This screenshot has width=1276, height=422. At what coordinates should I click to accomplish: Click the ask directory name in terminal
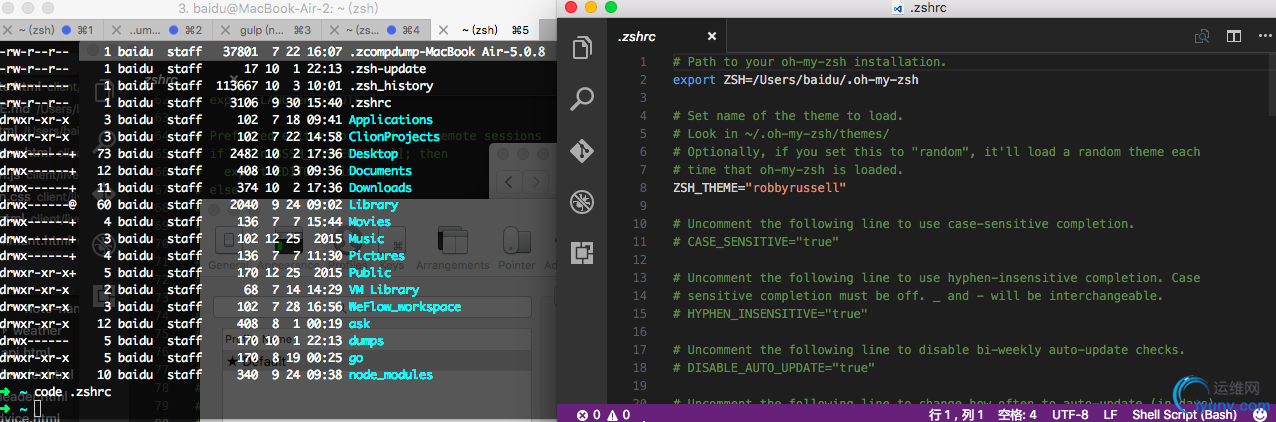pyautogui.click(x=359, y=324)
